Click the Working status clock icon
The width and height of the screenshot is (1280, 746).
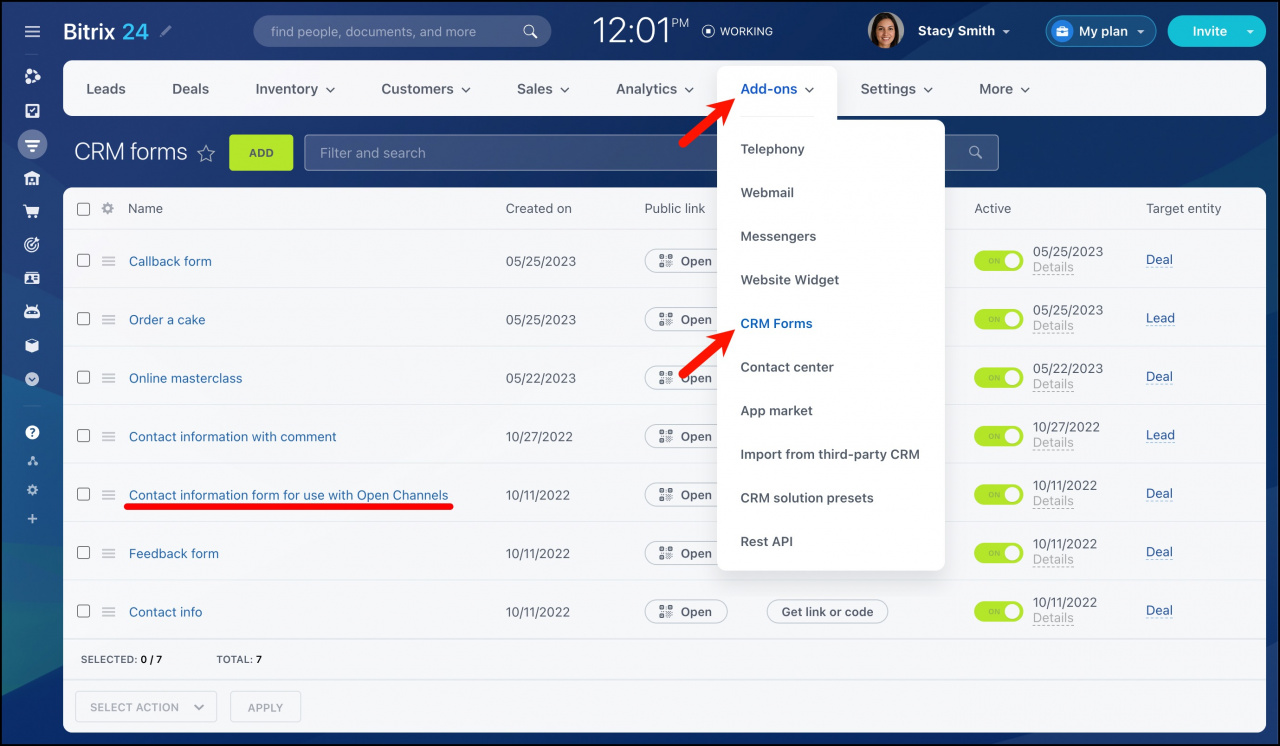[x=708, y=32]
